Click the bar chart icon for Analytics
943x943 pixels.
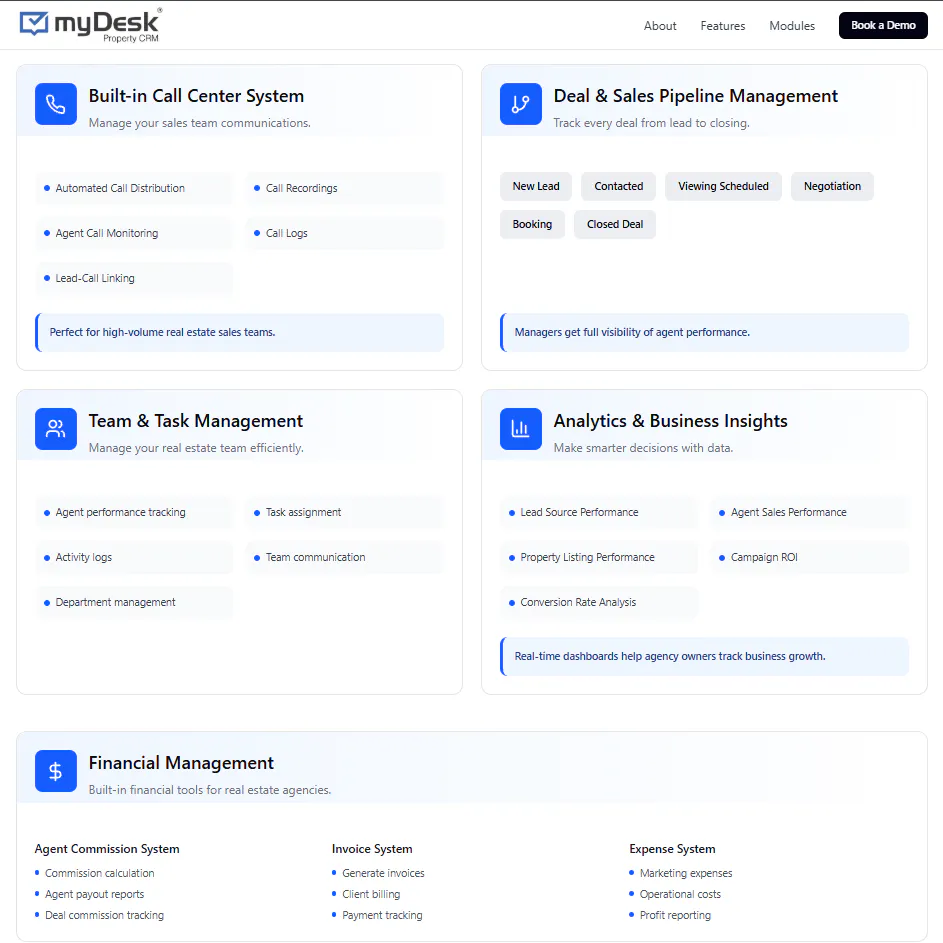pos(521,429)
